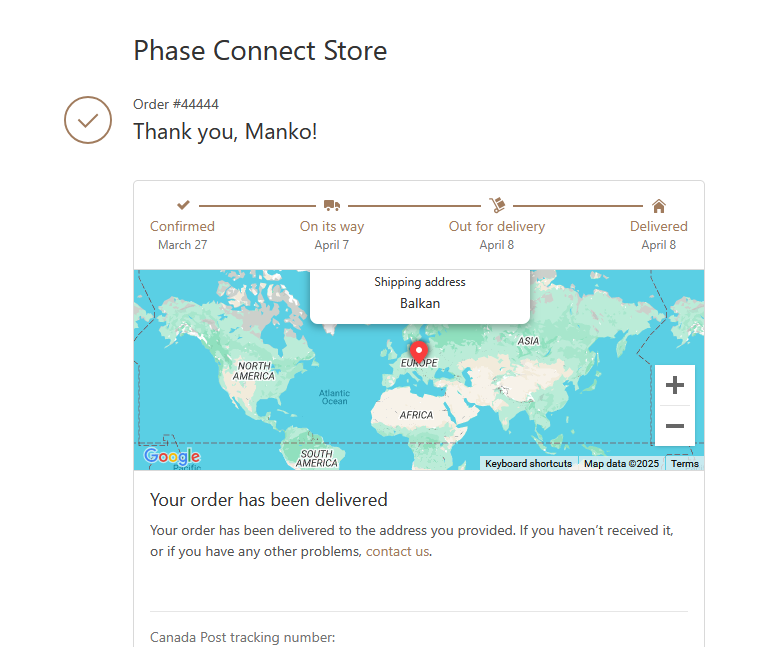Click the Out for delivery hand-truck icon
757x647 pixels.
[x=497, y=205]
